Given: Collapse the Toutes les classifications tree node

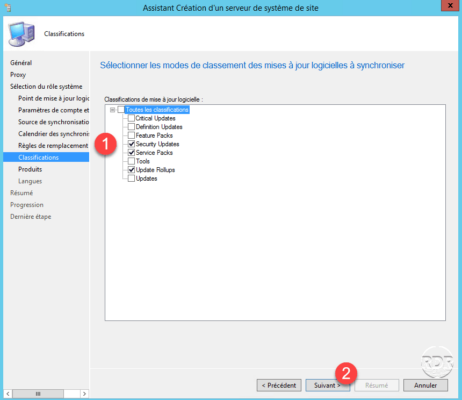Looking at the screenshot, I should pos(112,110).
